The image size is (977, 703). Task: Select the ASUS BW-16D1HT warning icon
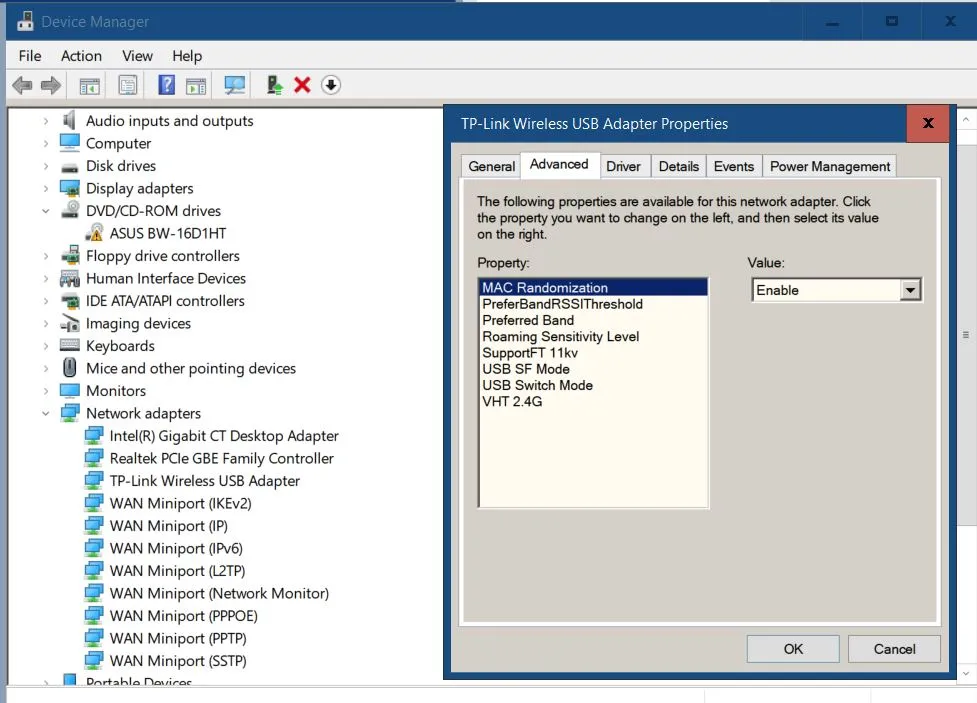pos(94,233)
